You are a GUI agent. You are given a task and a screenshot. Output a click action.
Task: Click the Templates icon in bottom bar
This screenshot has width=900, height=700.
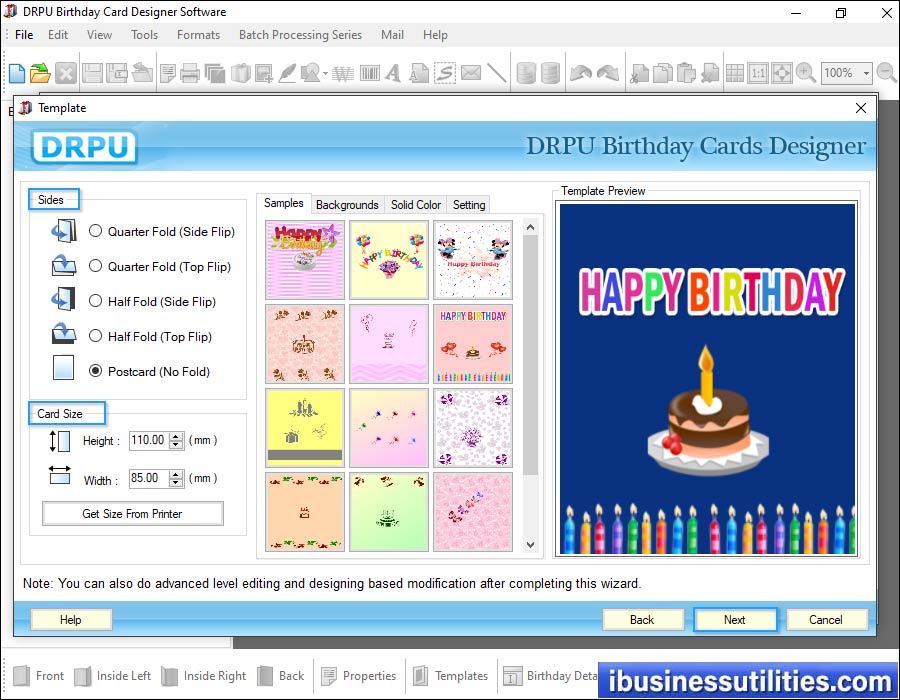coord(449,676)
